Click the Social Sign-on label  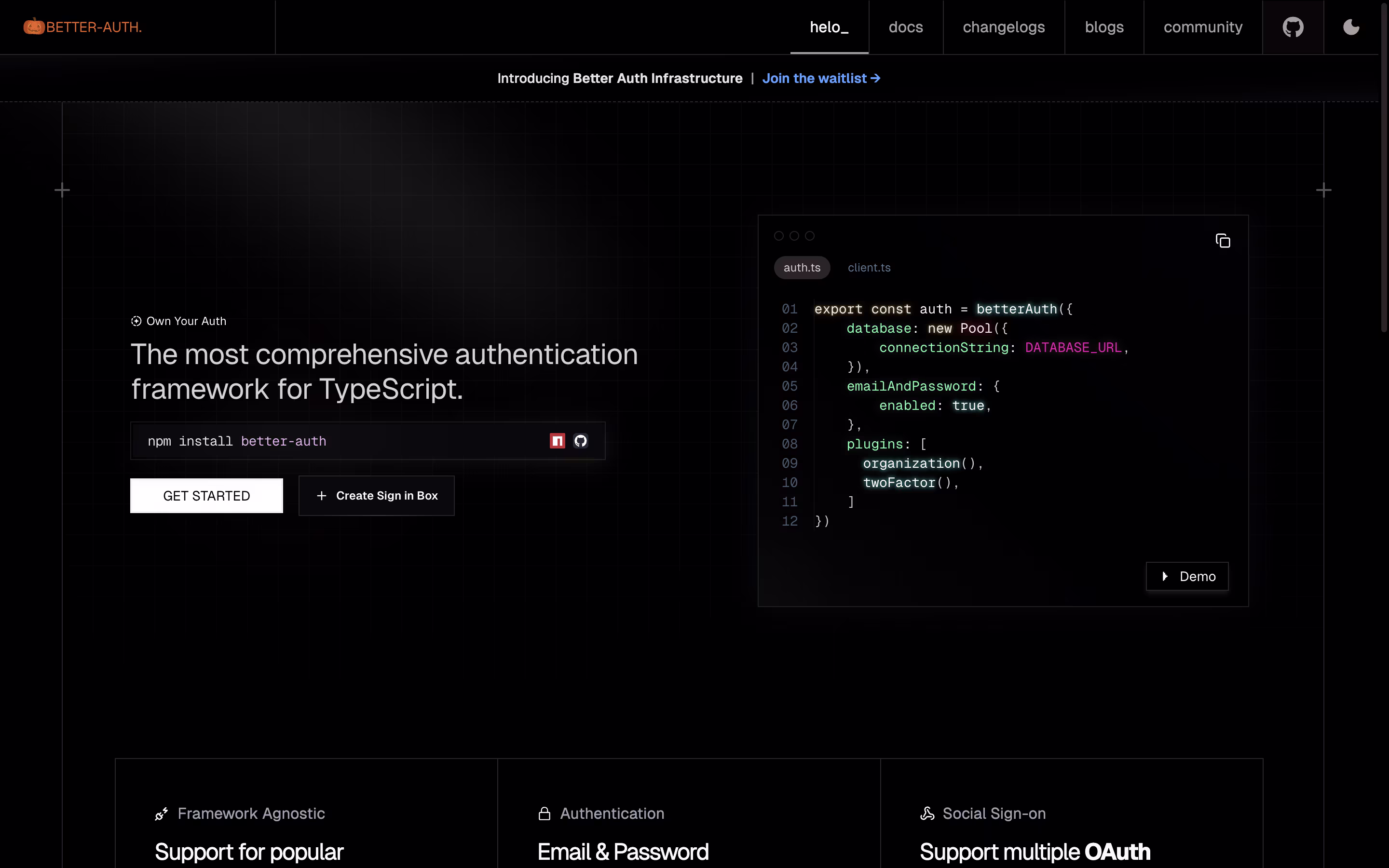point(994,814)
